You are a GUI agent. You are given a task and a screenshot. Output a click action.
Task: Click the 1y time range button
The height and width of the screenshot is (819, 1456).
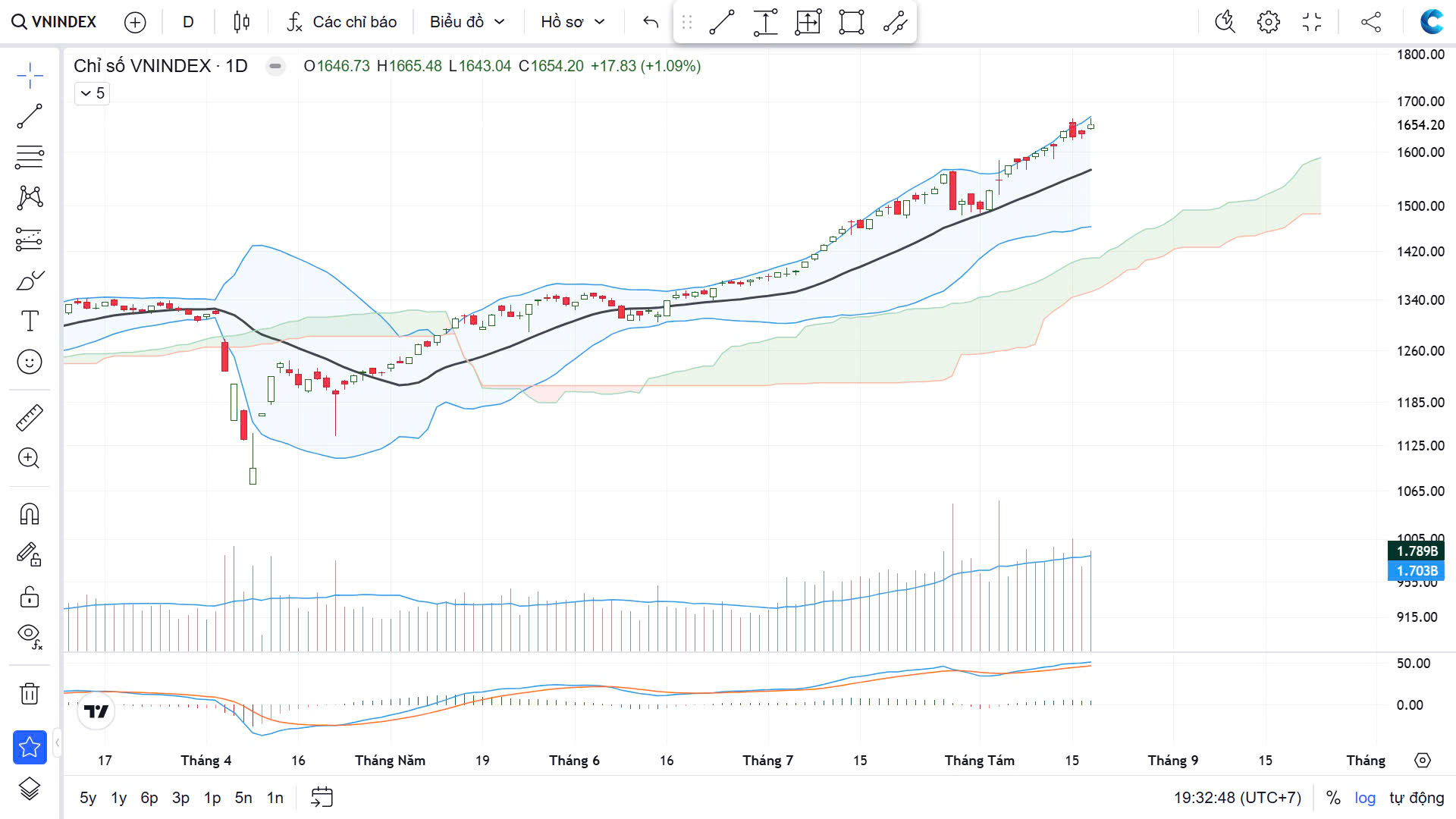[119, 798]
